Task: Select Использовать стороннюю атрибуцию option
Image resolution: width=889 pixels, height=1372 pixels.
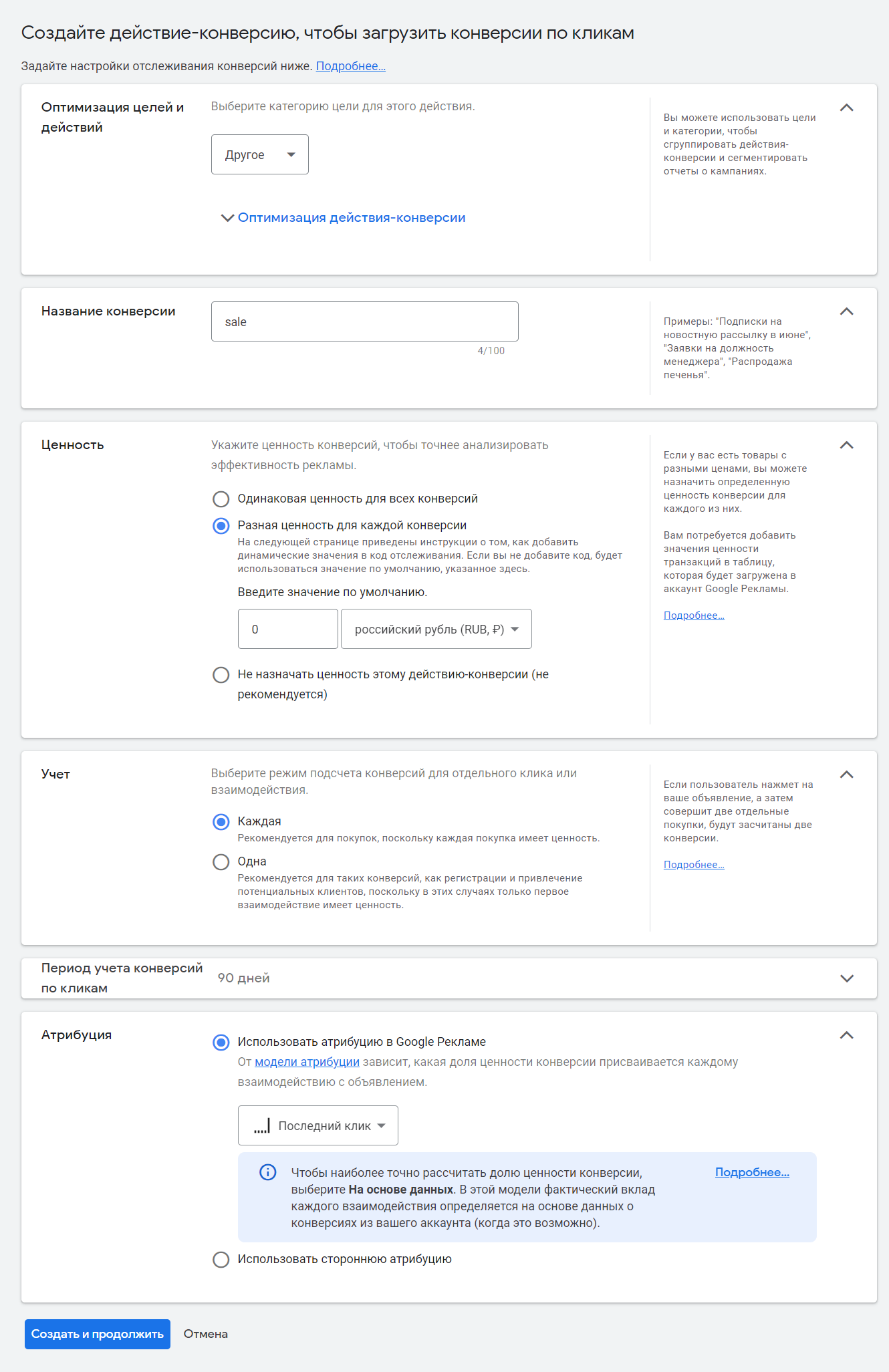Action: coord(221,1260)
